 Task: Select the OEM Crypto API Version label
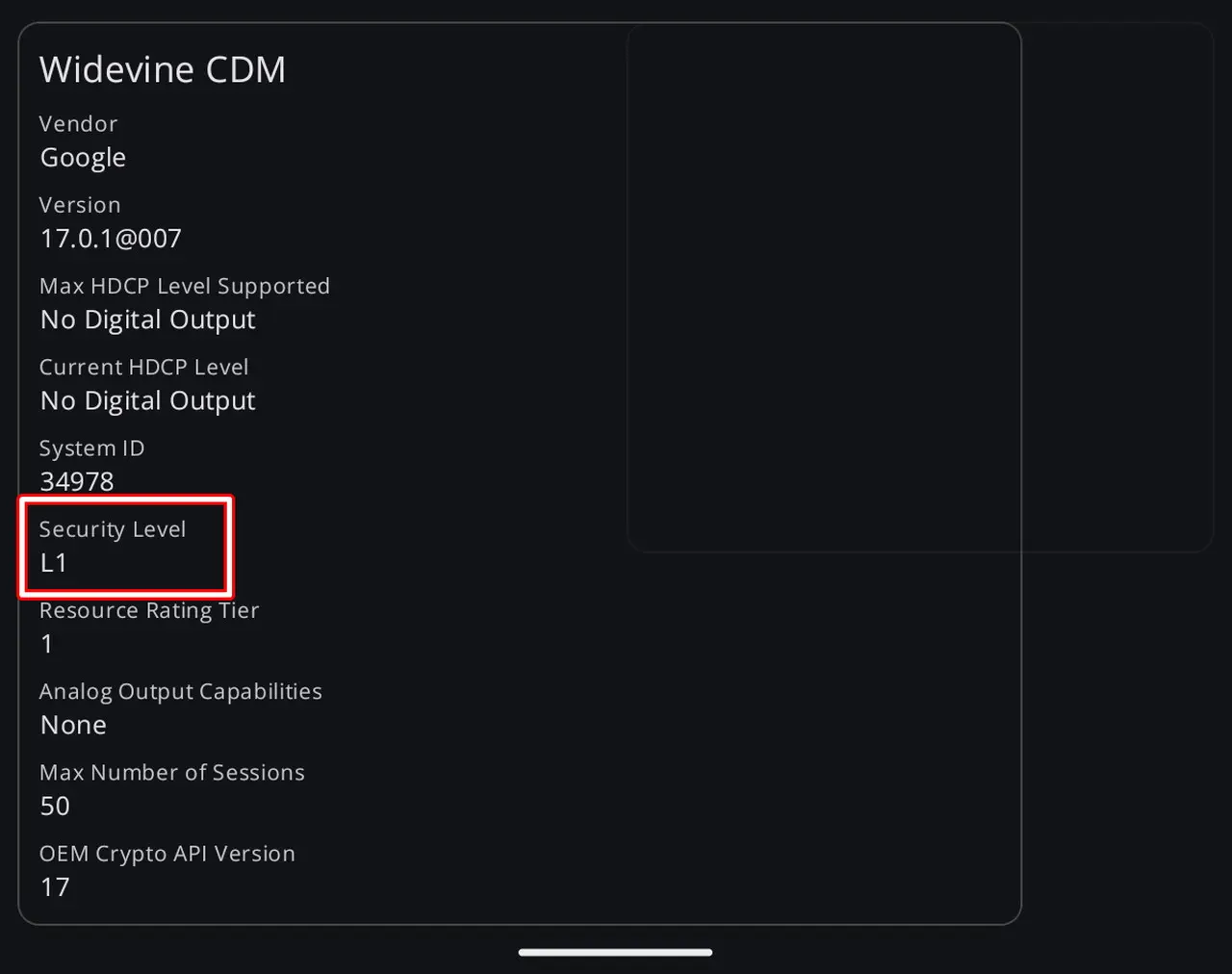pyautogui.click(x=167, y=854)
